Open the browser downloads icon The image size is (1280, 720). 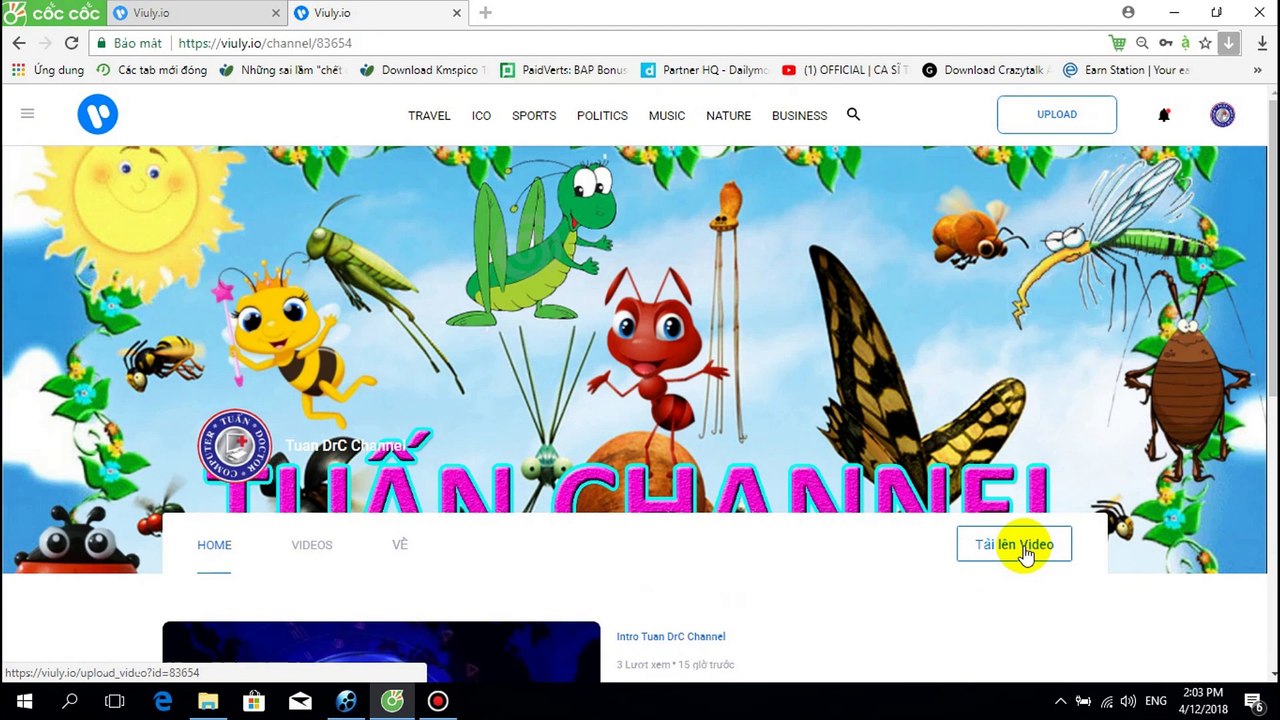click(x=1260, y=43)
